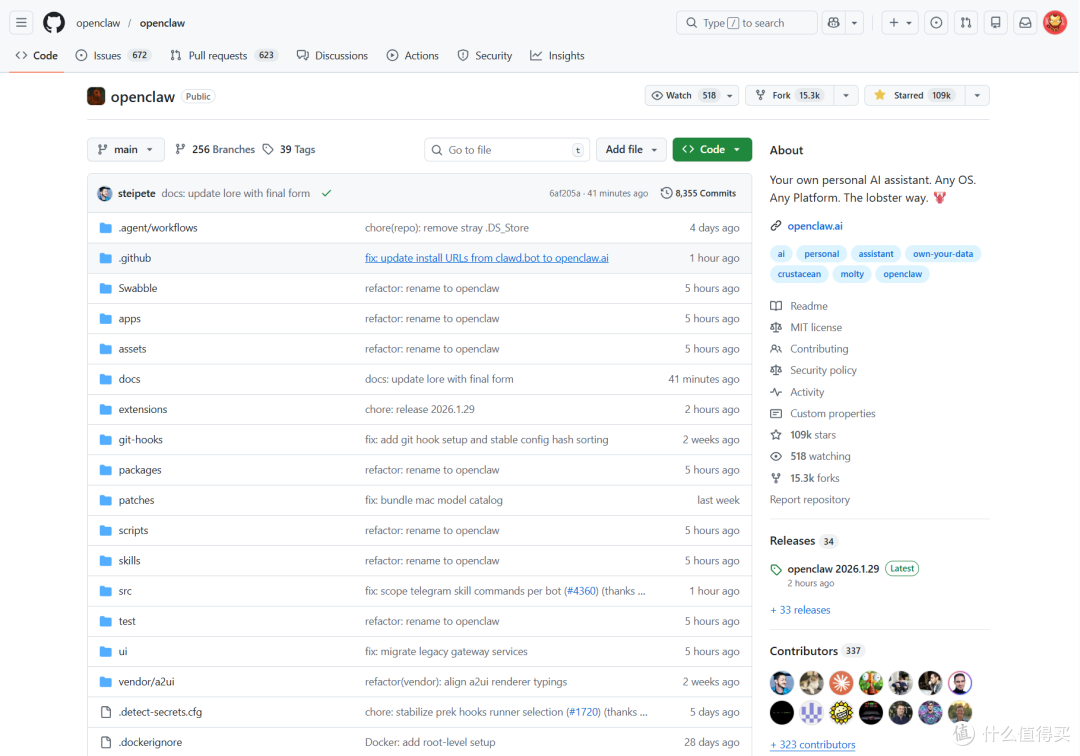Open the vendor/a2ui folder
The height and width of the screenshot is (756, 1080).
pos(146,682)
